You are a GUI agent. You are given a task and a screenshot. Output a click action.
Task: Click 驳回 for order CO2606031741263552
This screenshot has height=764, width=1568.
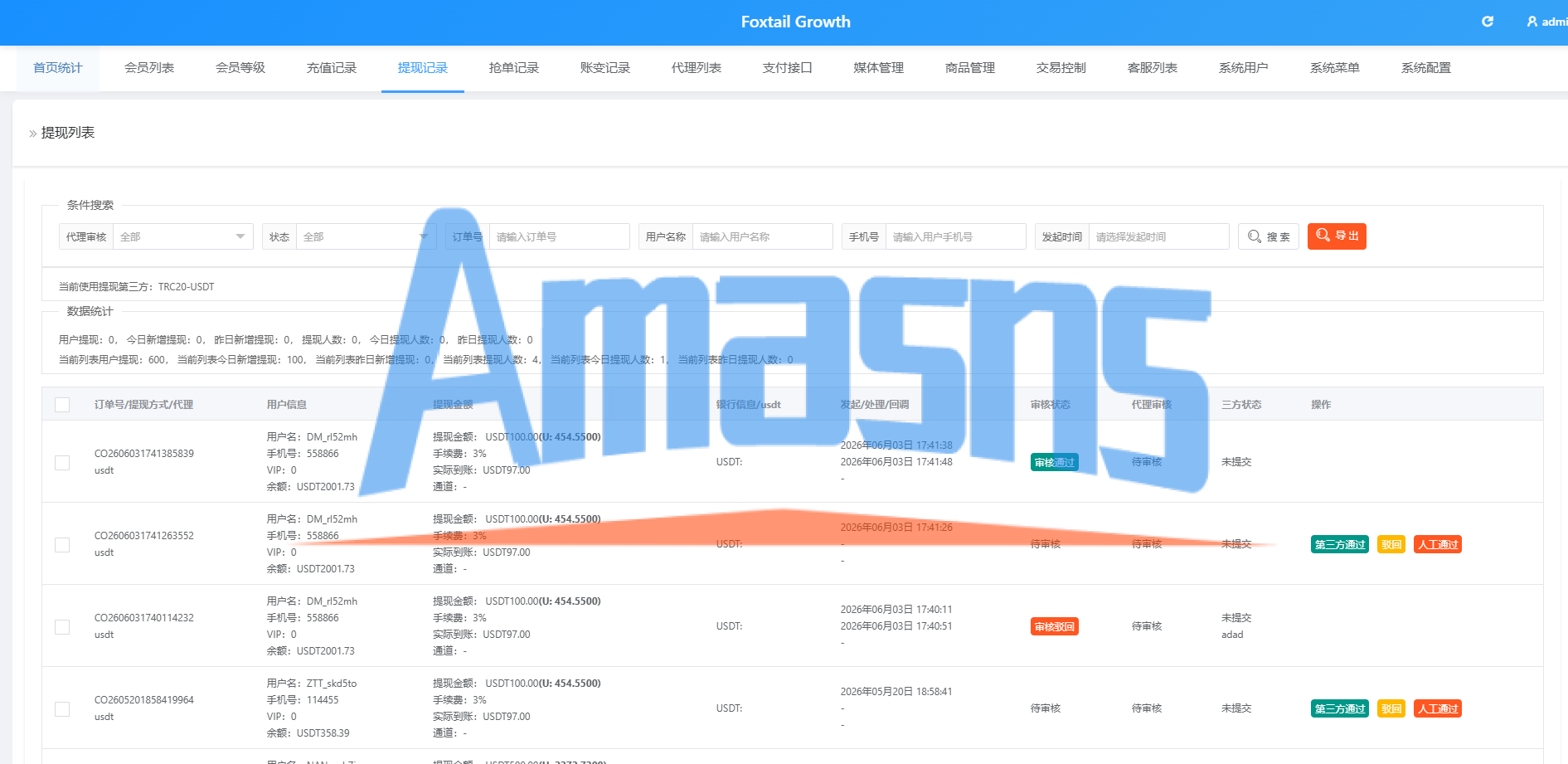pos(1391,544)
